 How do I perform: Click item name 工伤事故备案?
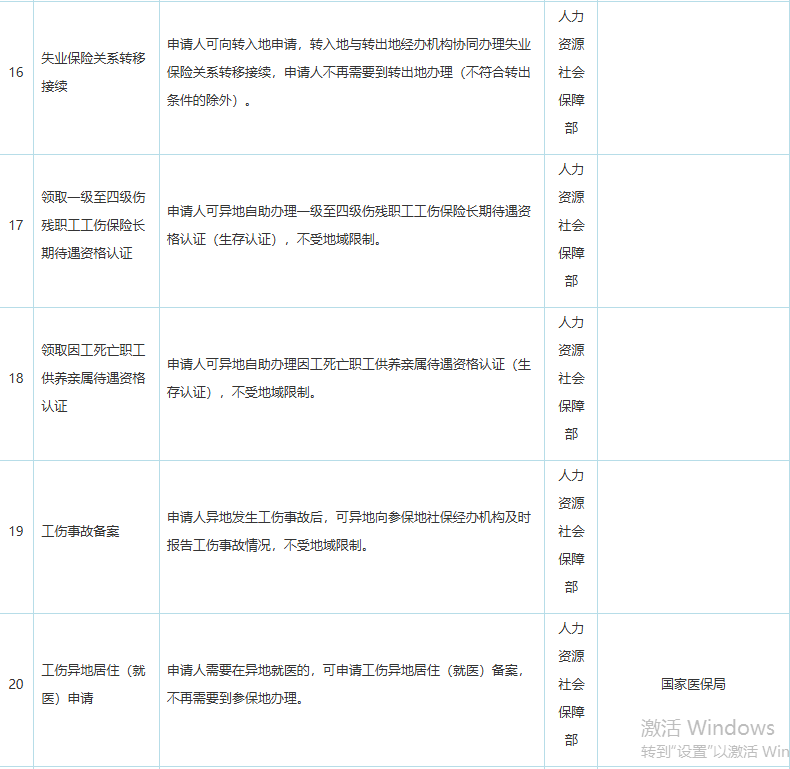point(80,531)
